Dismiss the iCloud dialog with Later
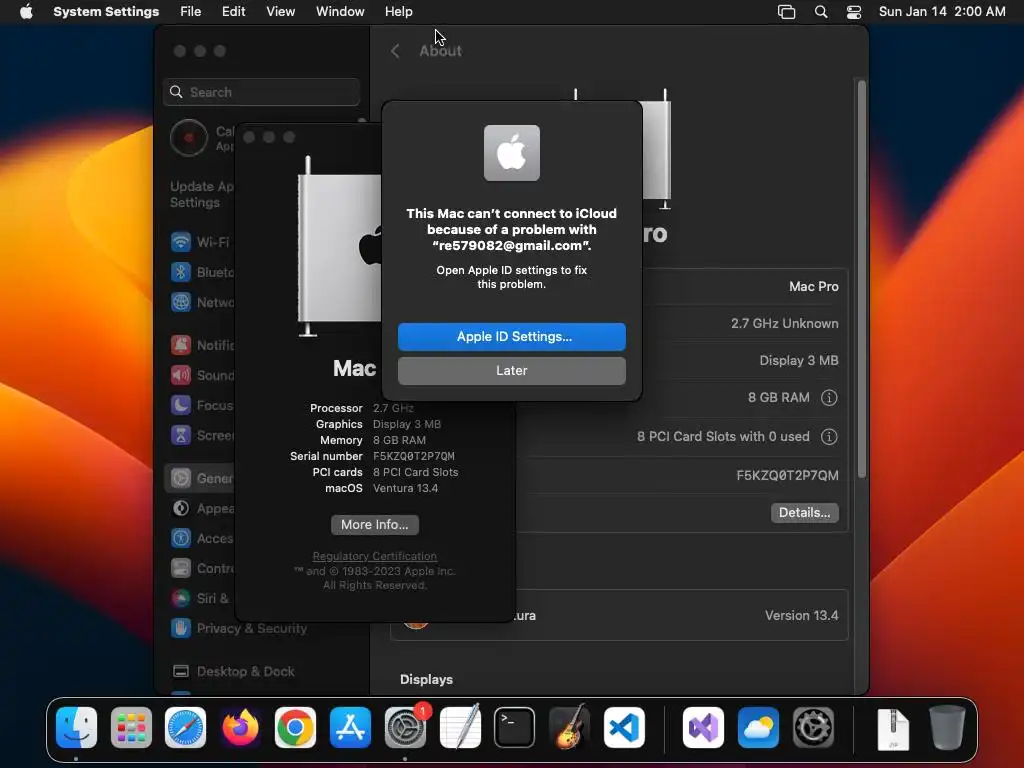This screenshot has width=1024, height=768. pos(511,370)
